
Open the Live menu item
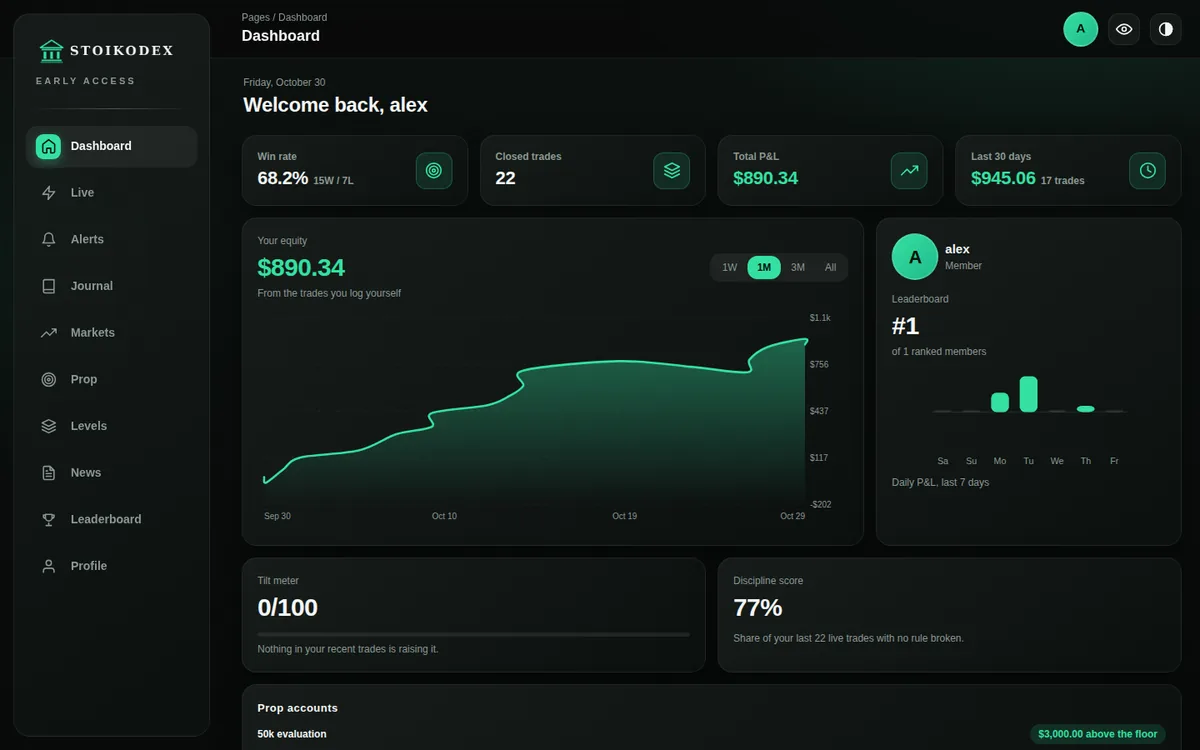click(112, 193)
